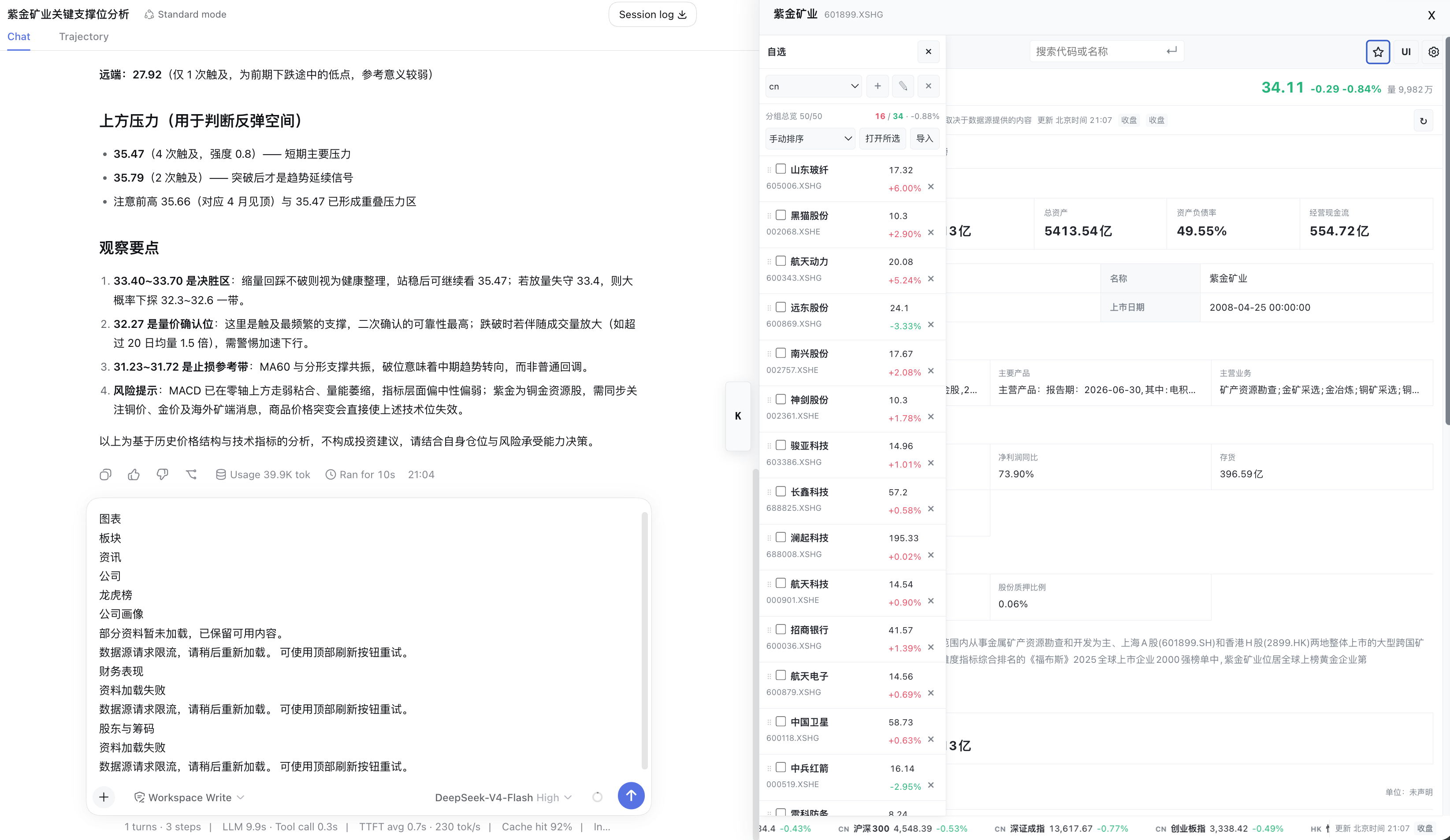Tick the 航天动力 checkbox

pyautogui.click(x=781, y=260)
